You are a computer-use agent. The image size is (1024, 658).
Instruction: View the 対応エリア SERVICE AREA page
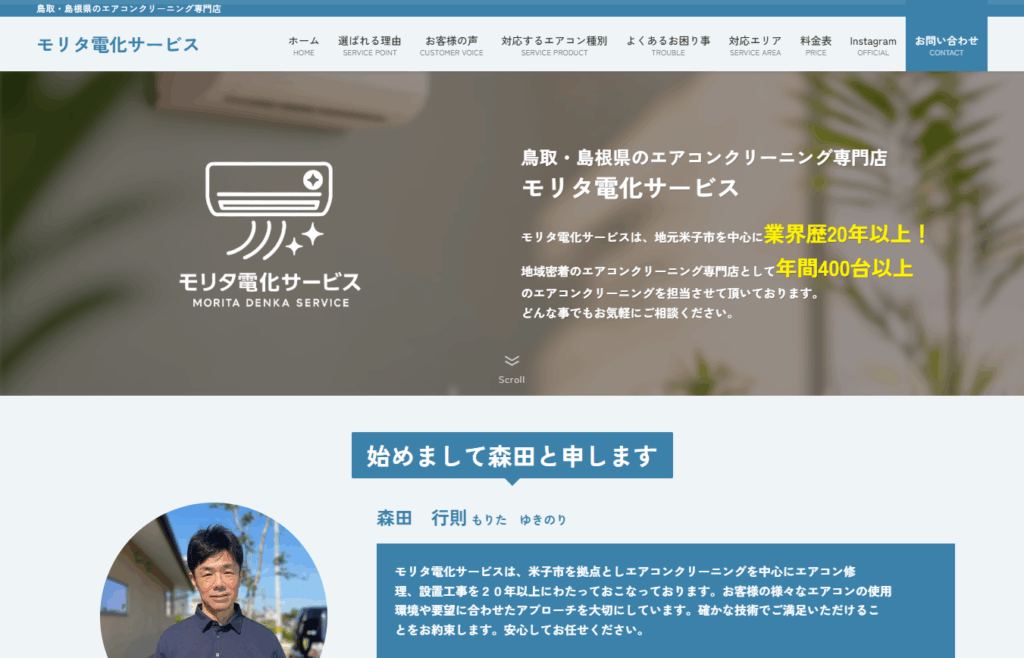pos(755,44)
